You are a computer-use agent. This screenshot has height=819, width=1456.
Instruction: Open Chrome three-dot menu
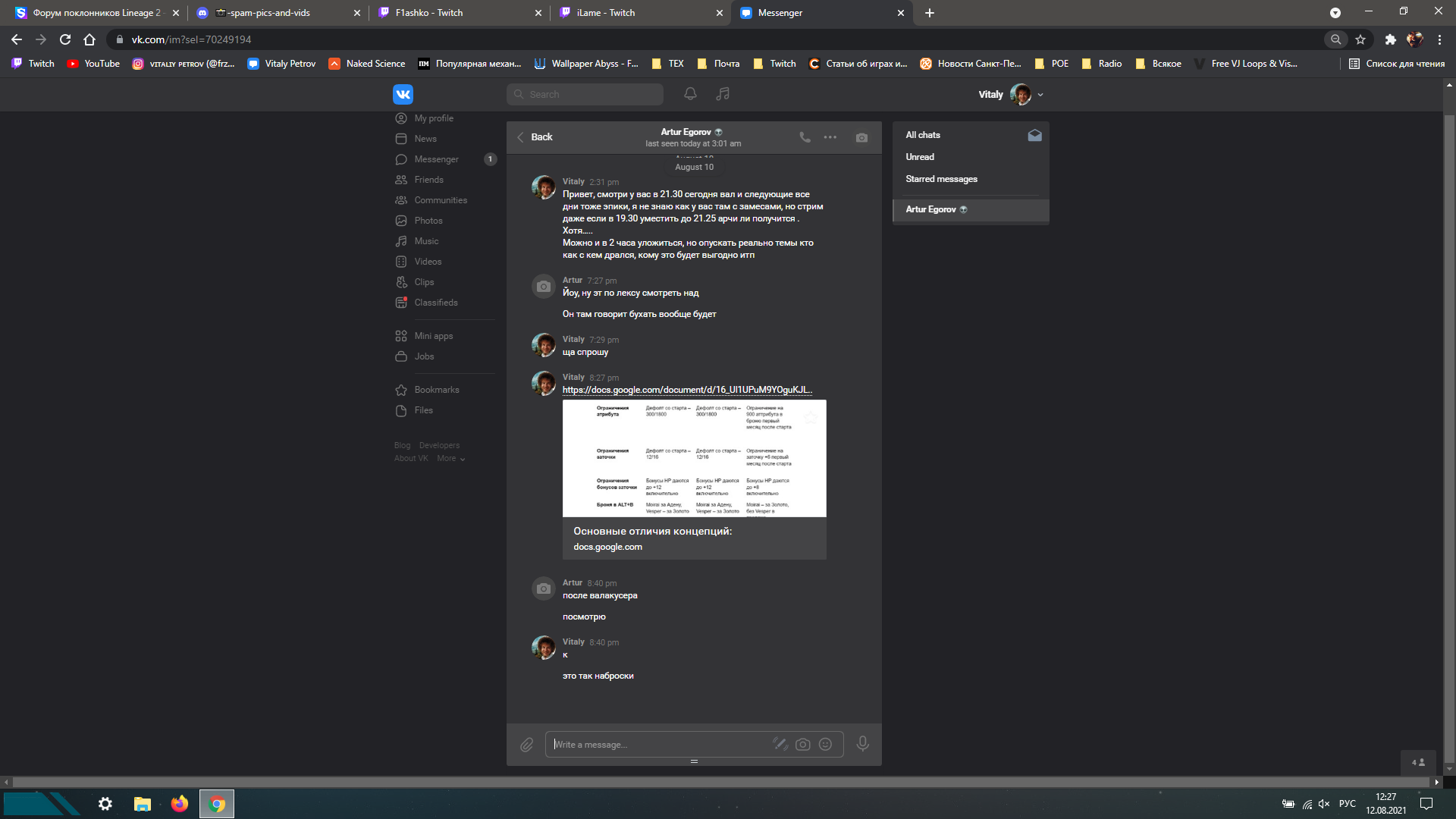point(1439,39)
